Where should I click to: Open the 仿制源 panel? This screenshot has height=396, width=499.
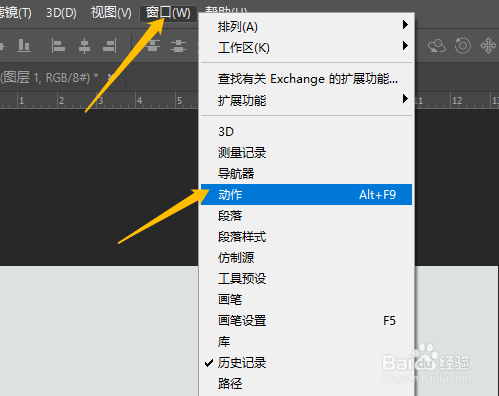tap(306, 258)
